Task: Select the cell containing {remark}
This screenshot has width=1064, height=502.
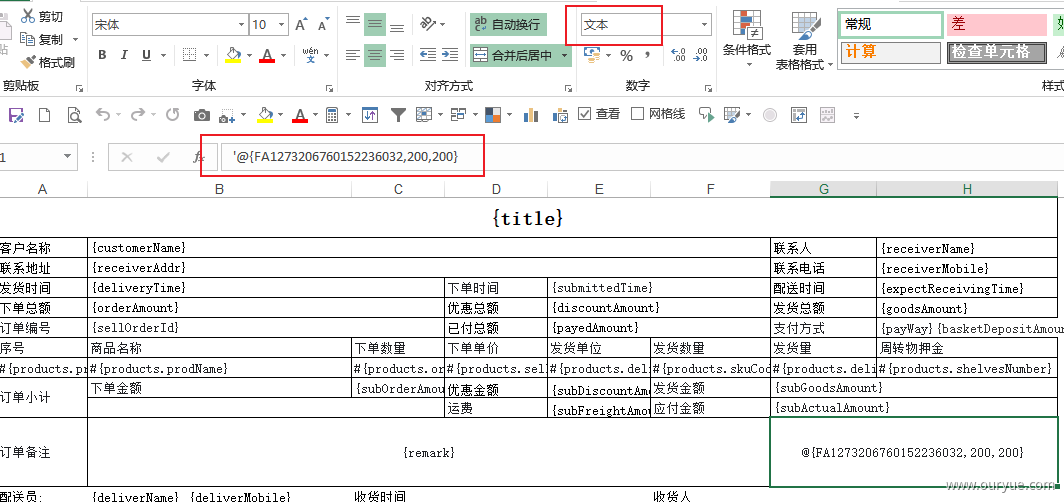Action: 429,452
